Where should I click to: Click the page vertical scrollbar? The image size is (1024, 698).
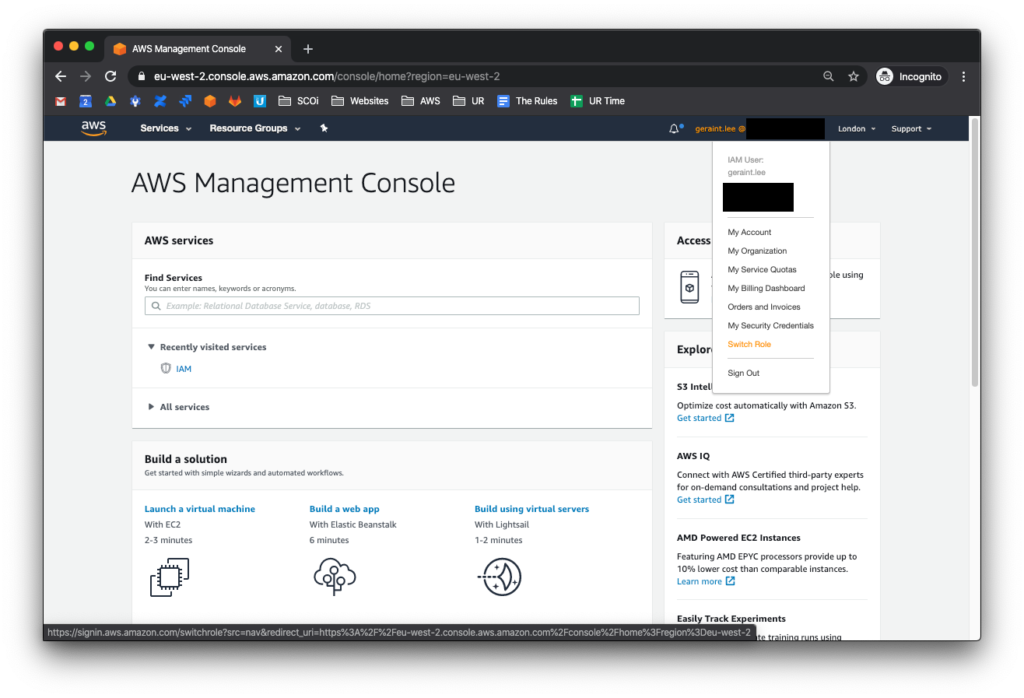[x=974, y=252]
